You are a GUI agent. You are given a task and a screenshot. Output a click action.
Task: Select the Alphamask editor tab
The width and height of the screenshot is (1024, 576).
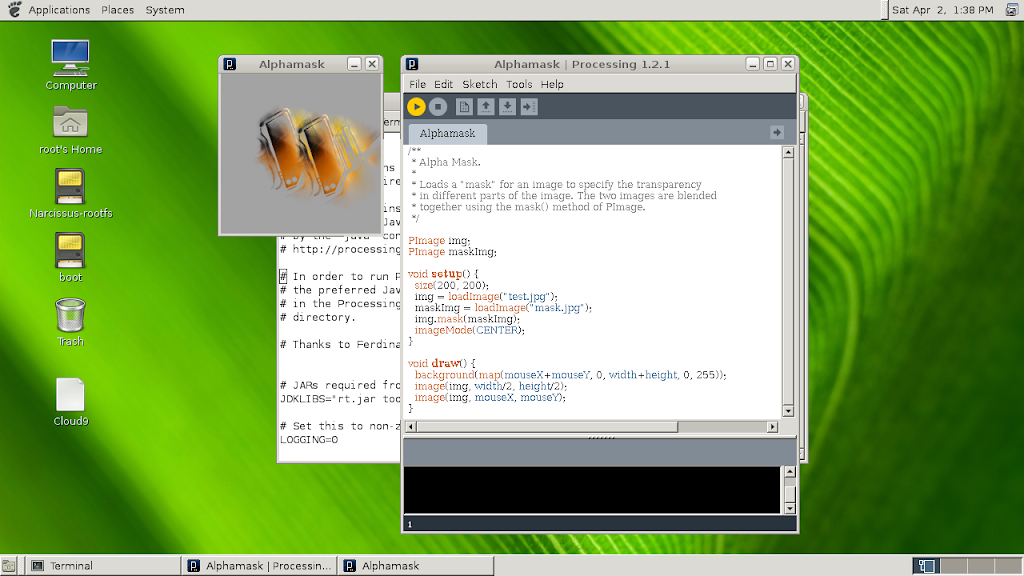447,133
